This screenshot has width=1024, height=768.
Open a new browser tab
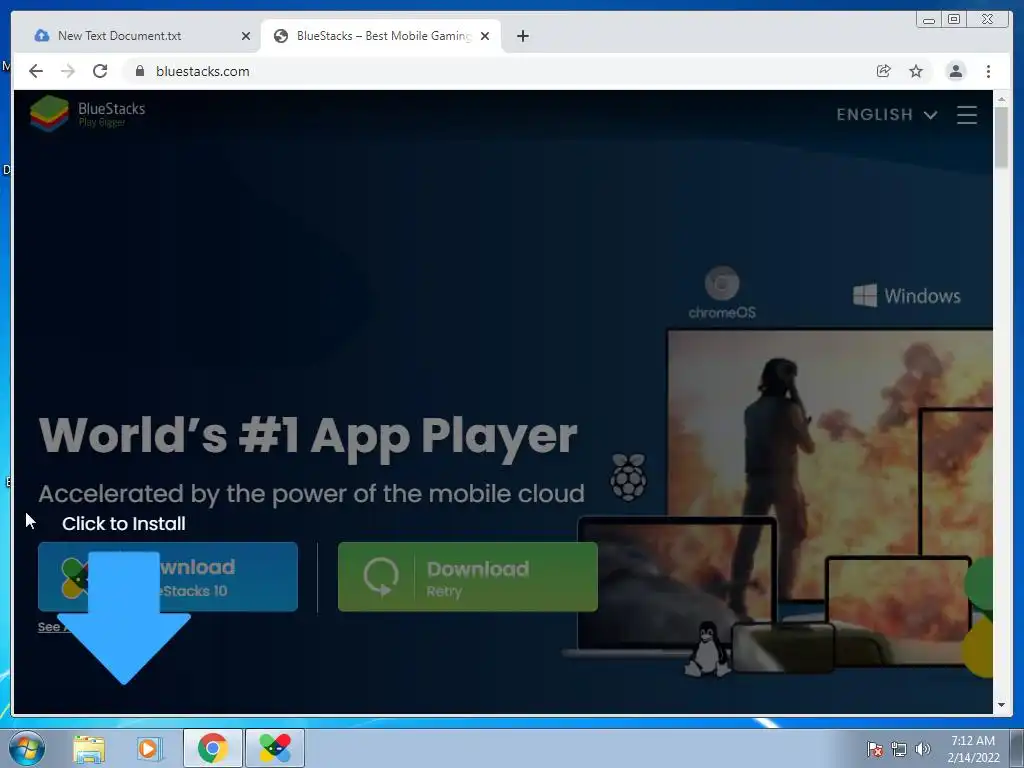[522, 36]
